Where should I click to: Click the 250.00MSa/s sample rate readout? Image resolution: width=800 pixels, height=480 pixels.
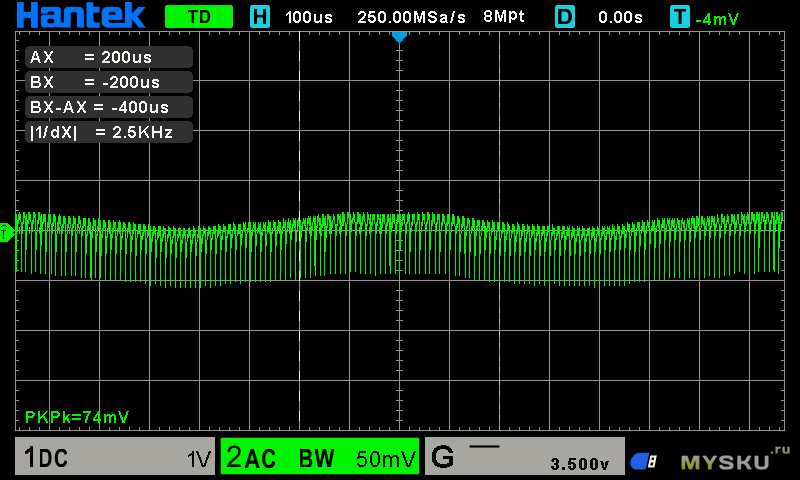[411, 17]
